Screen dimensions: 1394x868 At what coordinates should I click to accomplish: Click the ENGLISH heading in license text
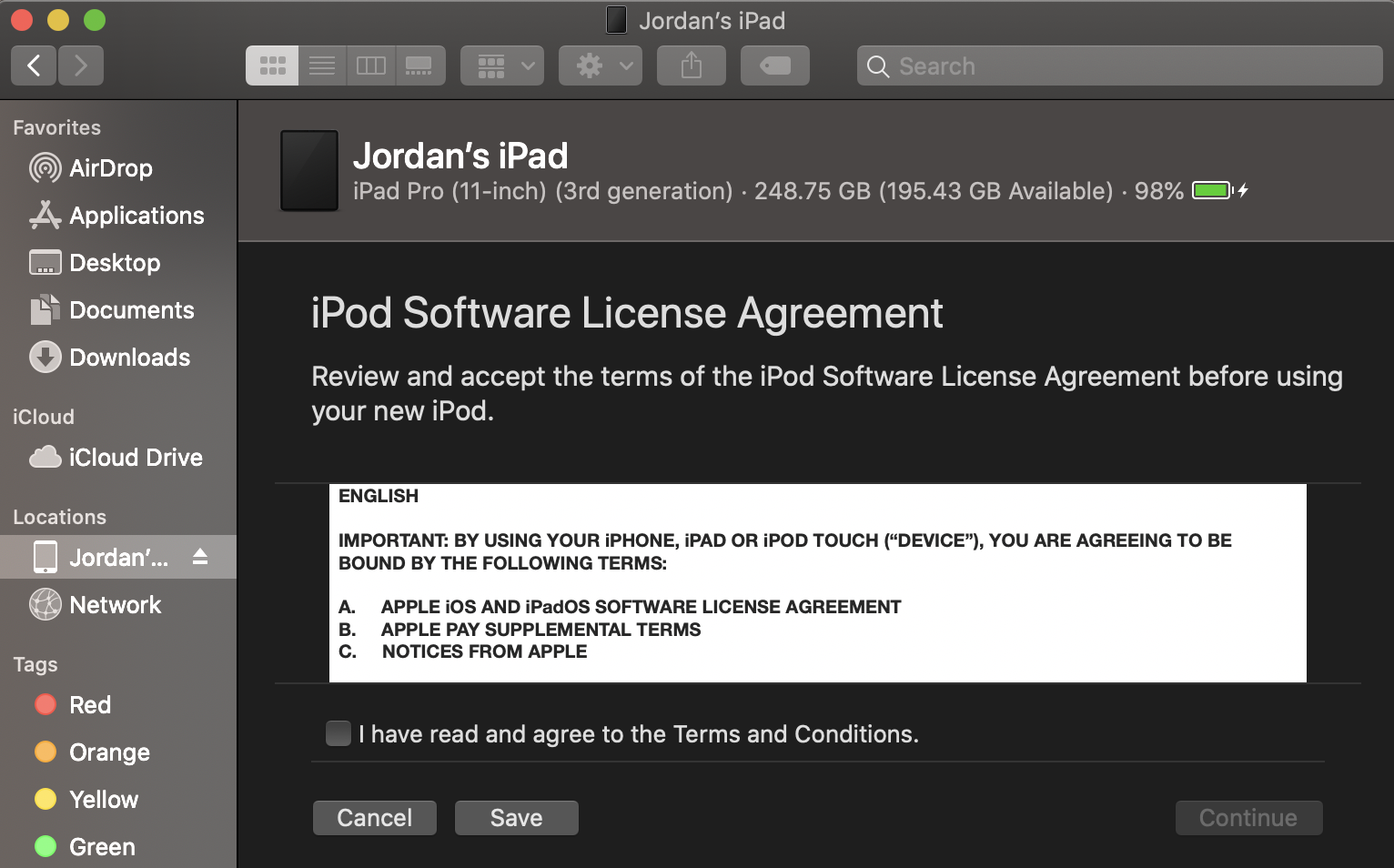[x=379, y=496]
